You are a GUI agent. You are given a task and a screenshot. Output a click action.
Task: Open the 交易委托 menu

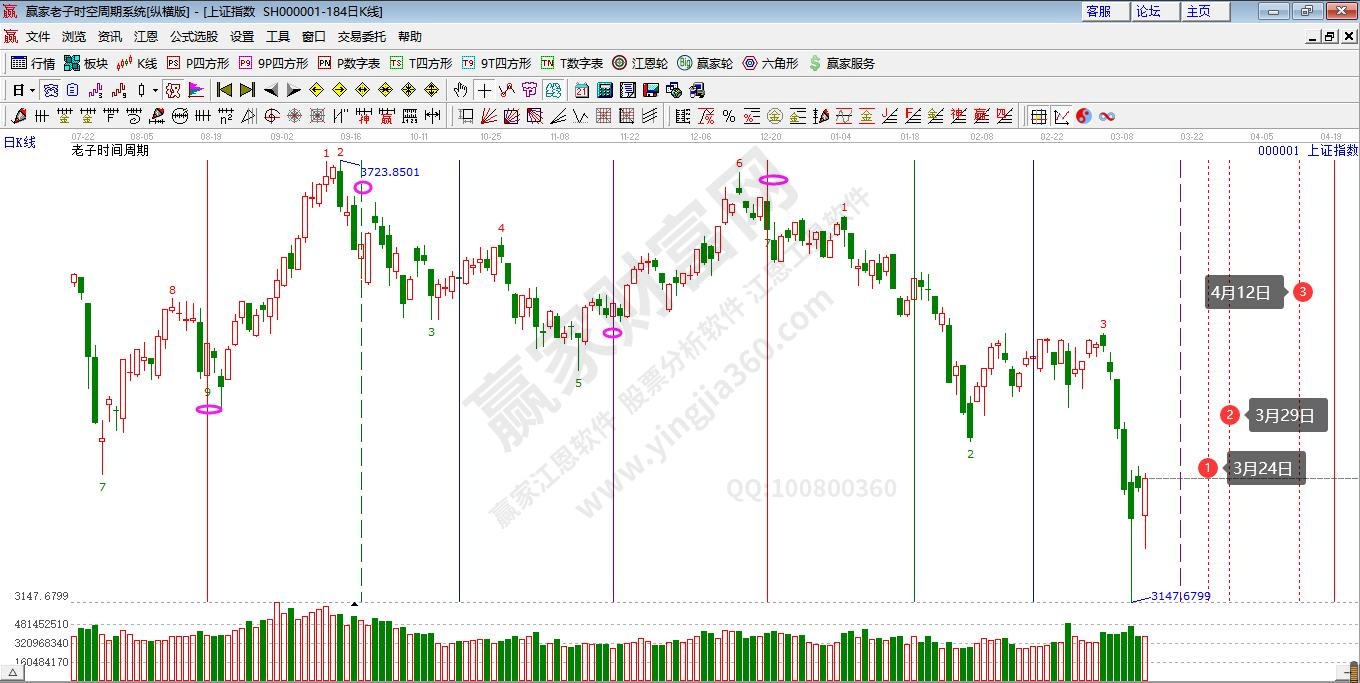361,36
